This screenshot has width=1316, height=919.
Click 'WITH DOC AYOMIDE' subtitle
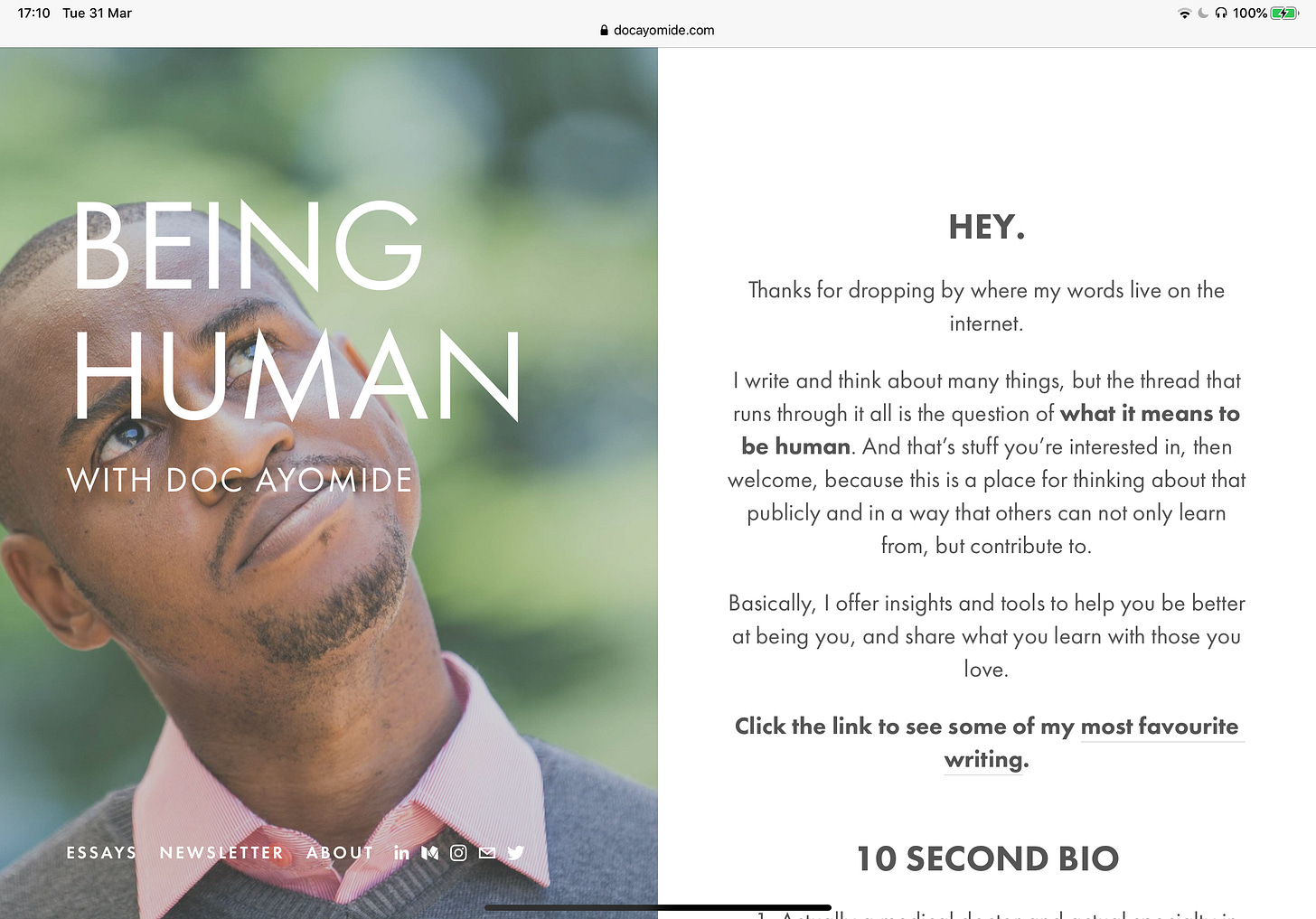(240, 481)
